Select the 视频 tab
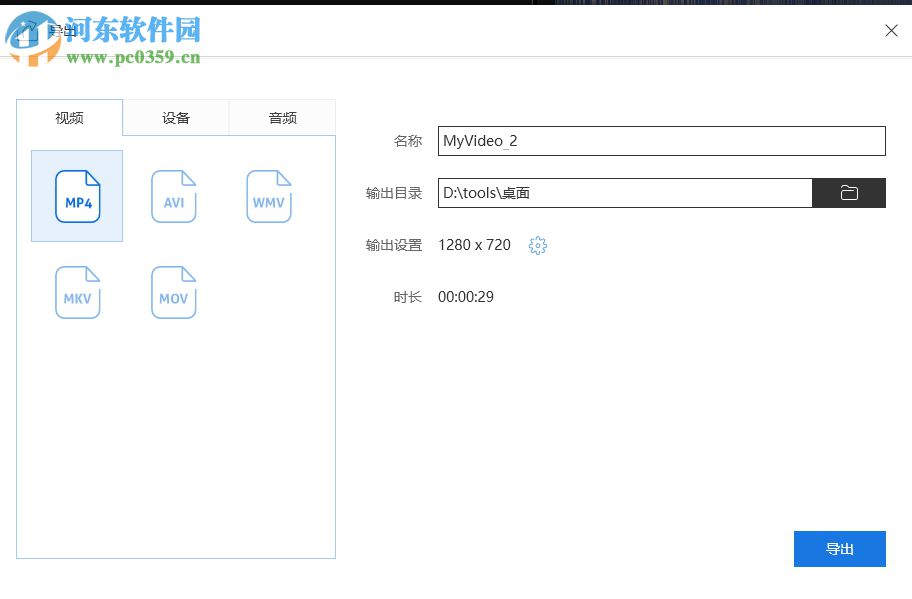The height and width of the screenshot is (599, 912). click(68, 117)
